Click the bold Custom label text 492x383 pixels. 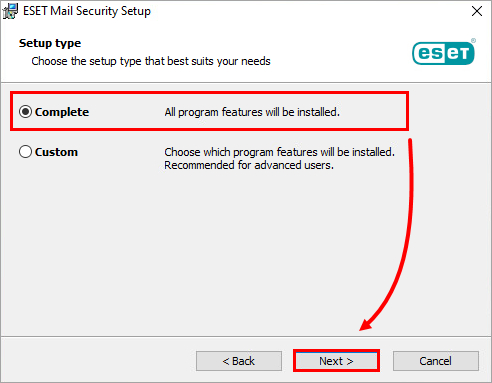coord(56,152)
